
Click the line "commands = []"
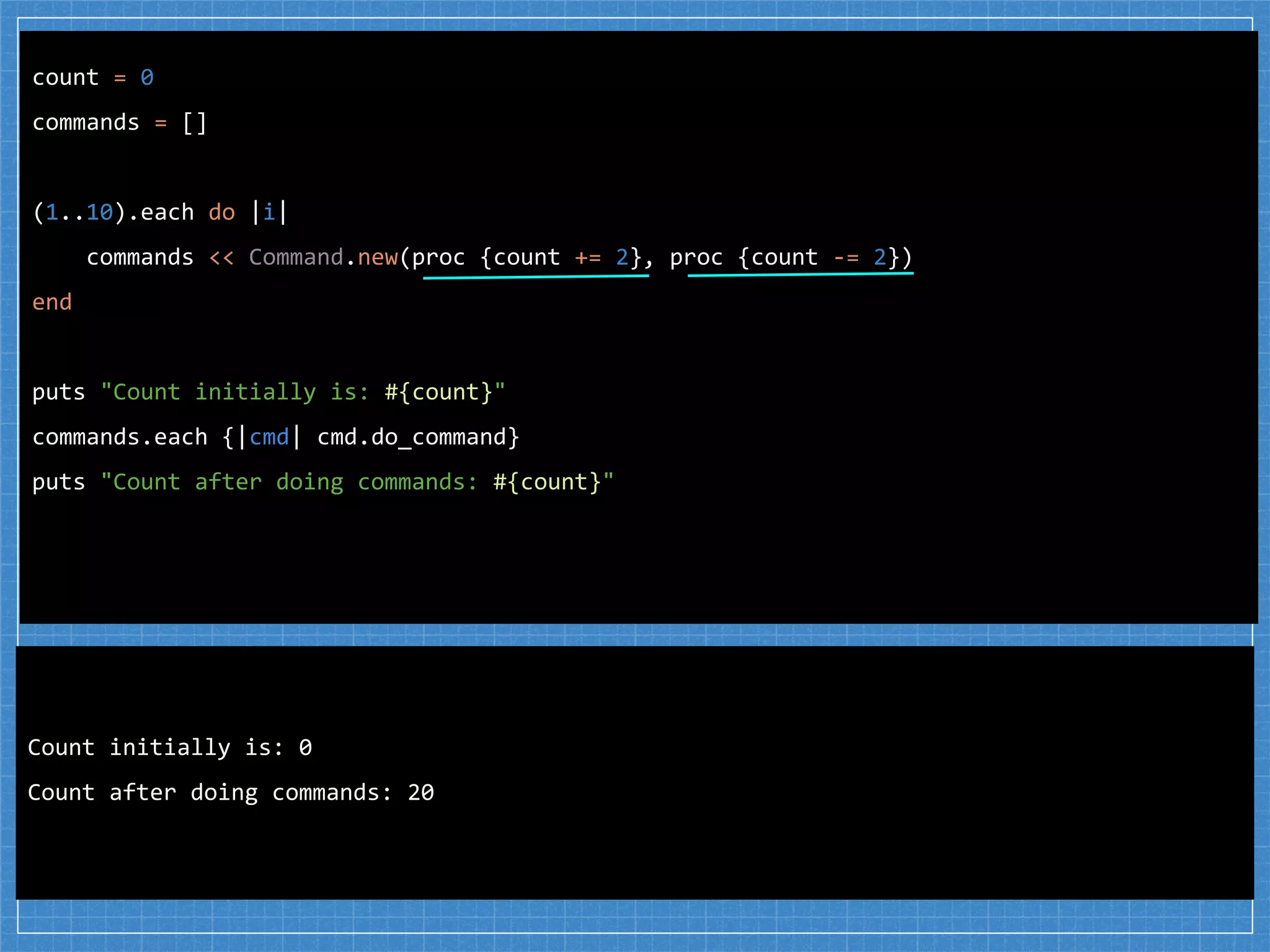[x=119, y=123]
